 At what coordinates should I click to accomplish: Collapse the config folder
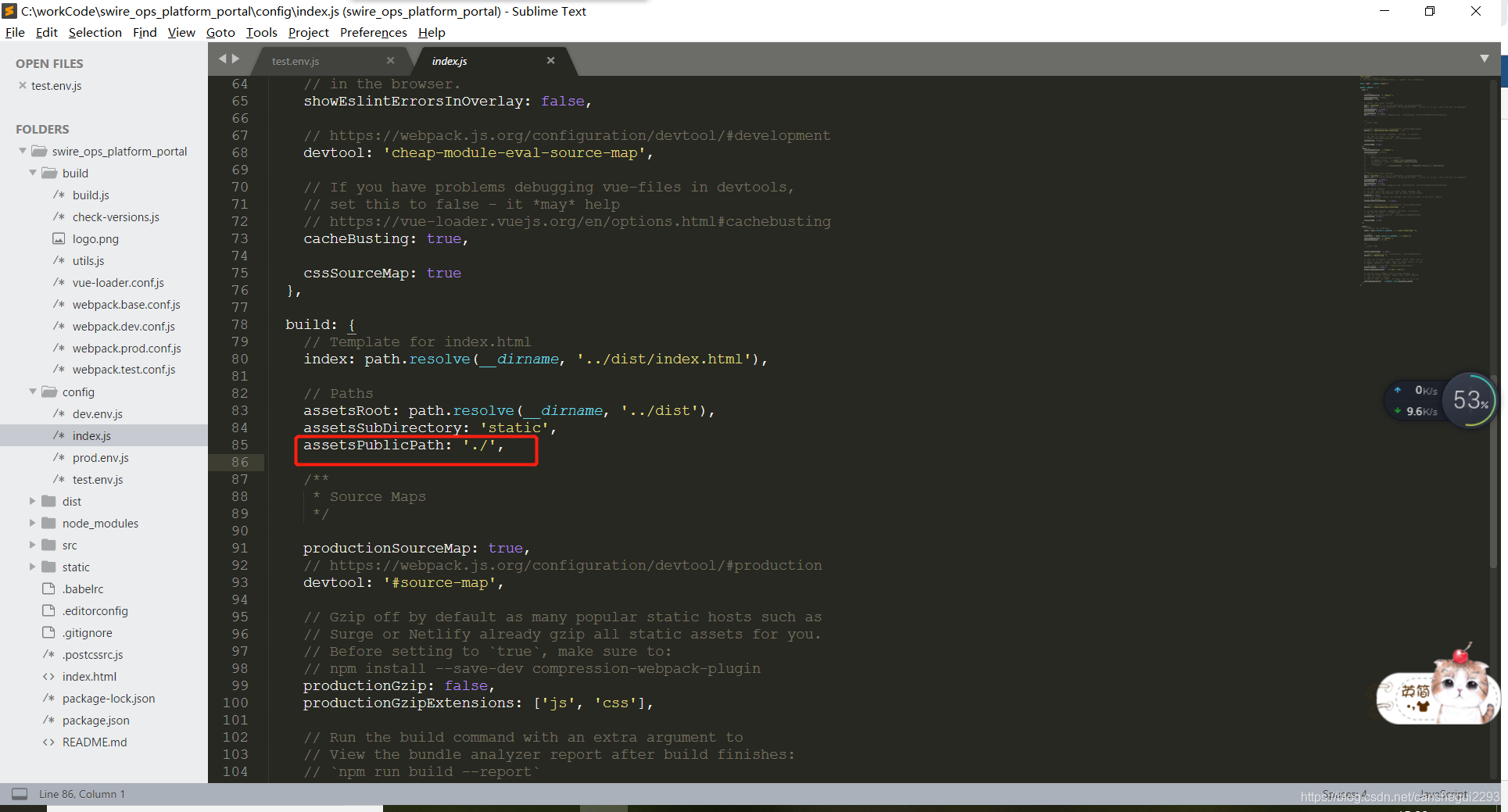(x=33, y=392)
